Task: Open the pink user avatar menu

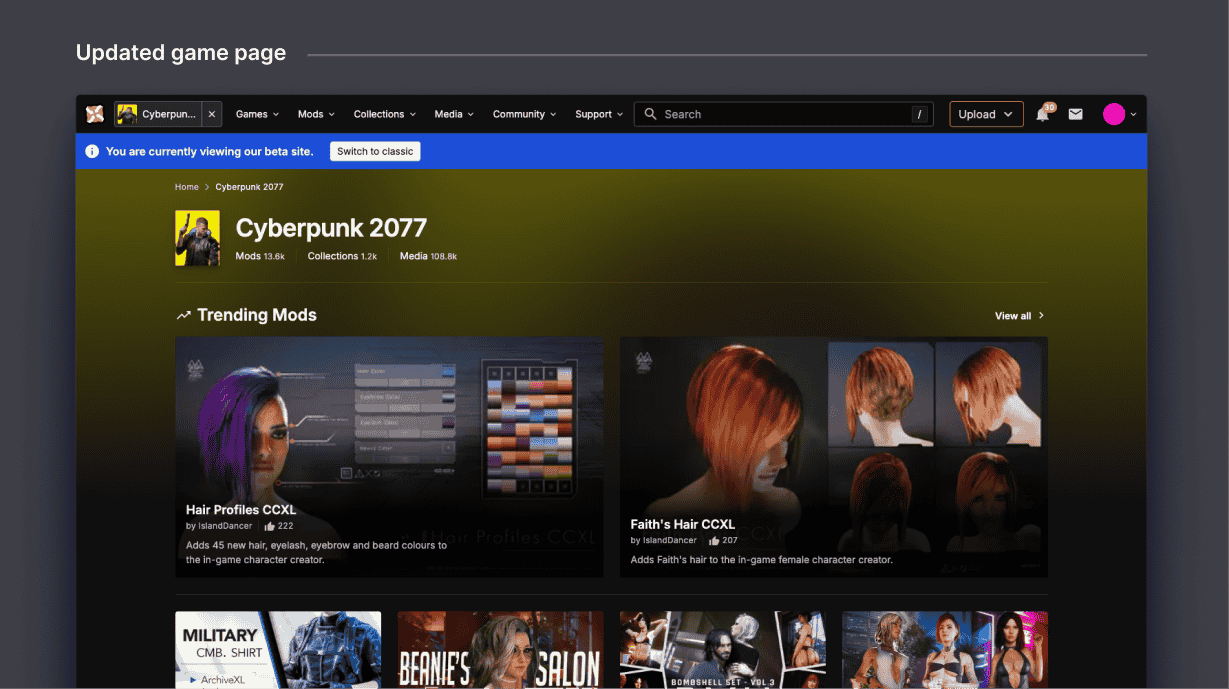Action: pyautogui.click(x=1114, y=114)
